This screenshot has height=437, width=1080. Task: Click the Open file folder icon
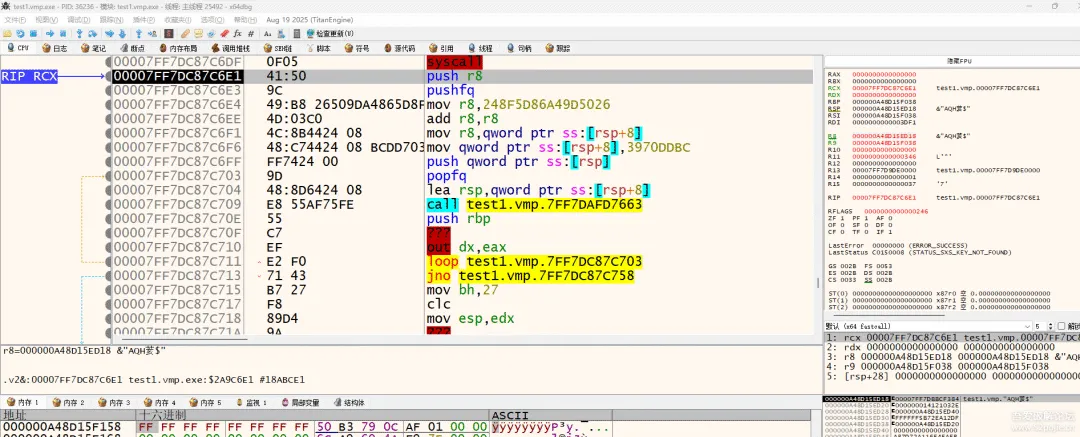click(x=8, y=34)
